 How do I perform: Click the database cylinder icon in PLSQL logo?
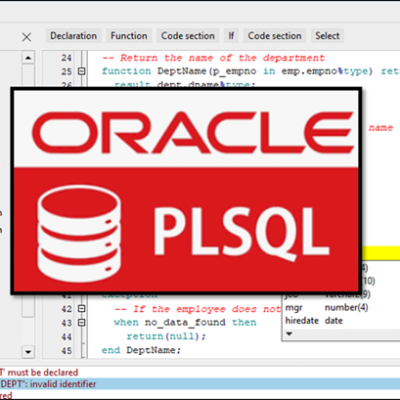(79, 234)
